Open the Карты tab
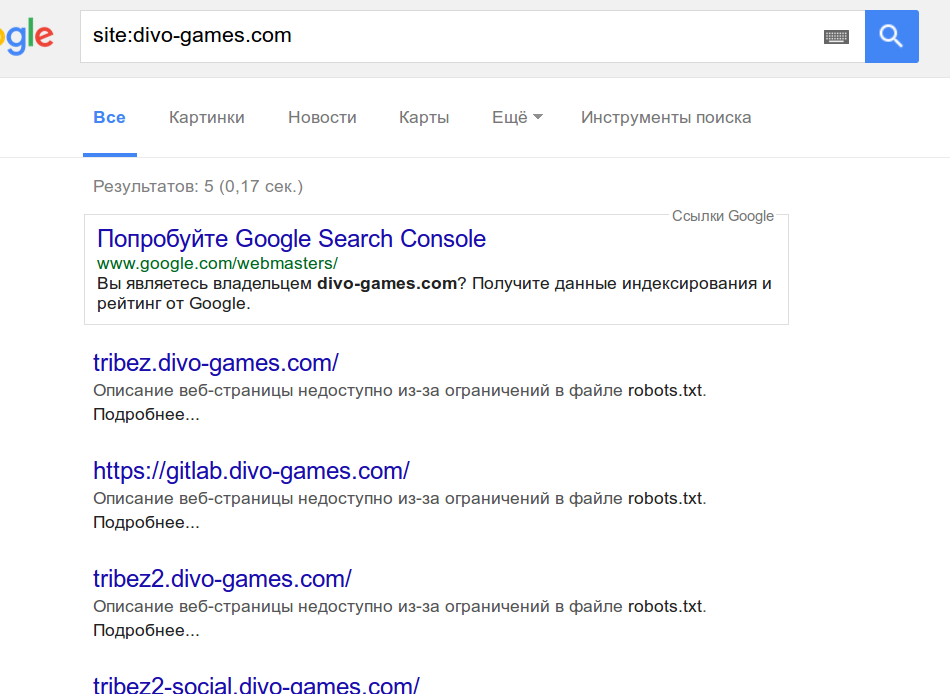The image size is (950, 694). 424,117
